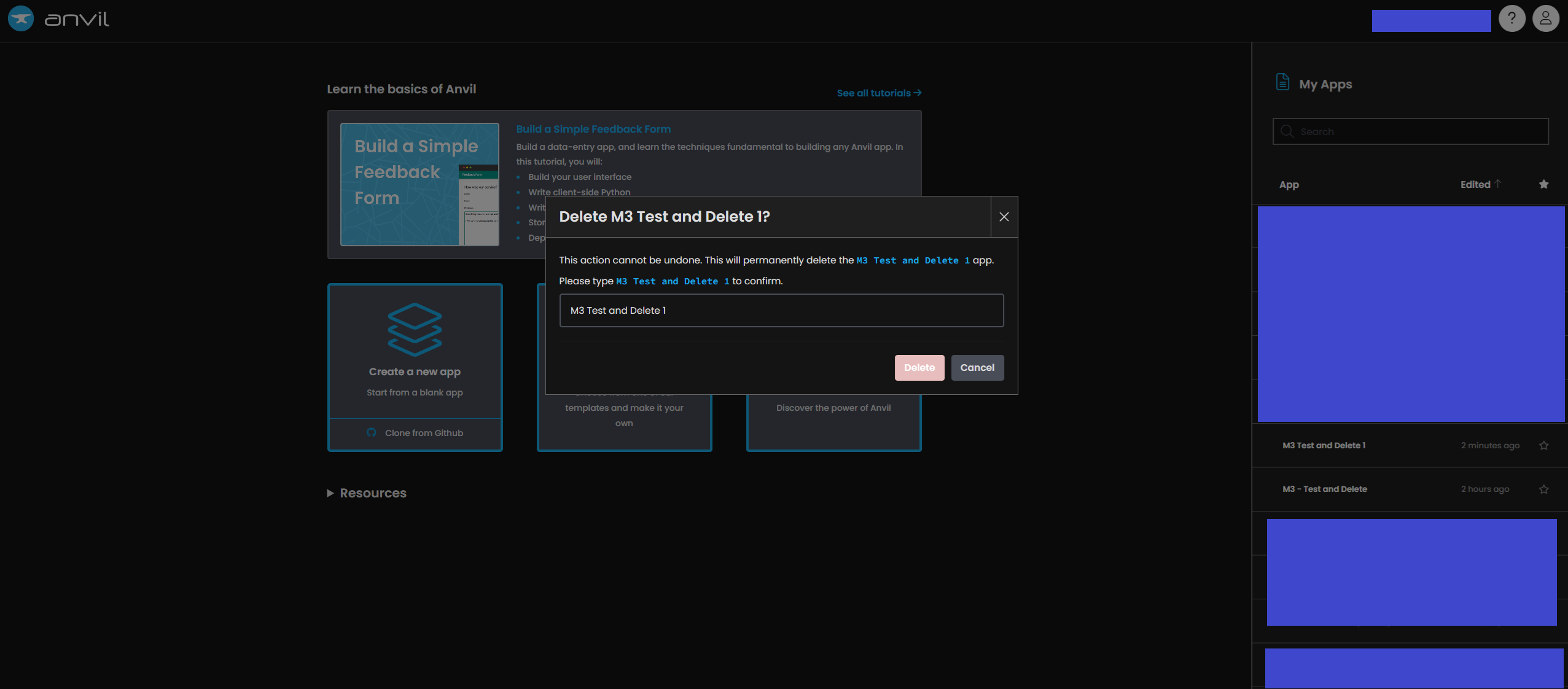Click the Feedback Form tutorial thumbnail

pyautogui.click(x=419, y=184)
